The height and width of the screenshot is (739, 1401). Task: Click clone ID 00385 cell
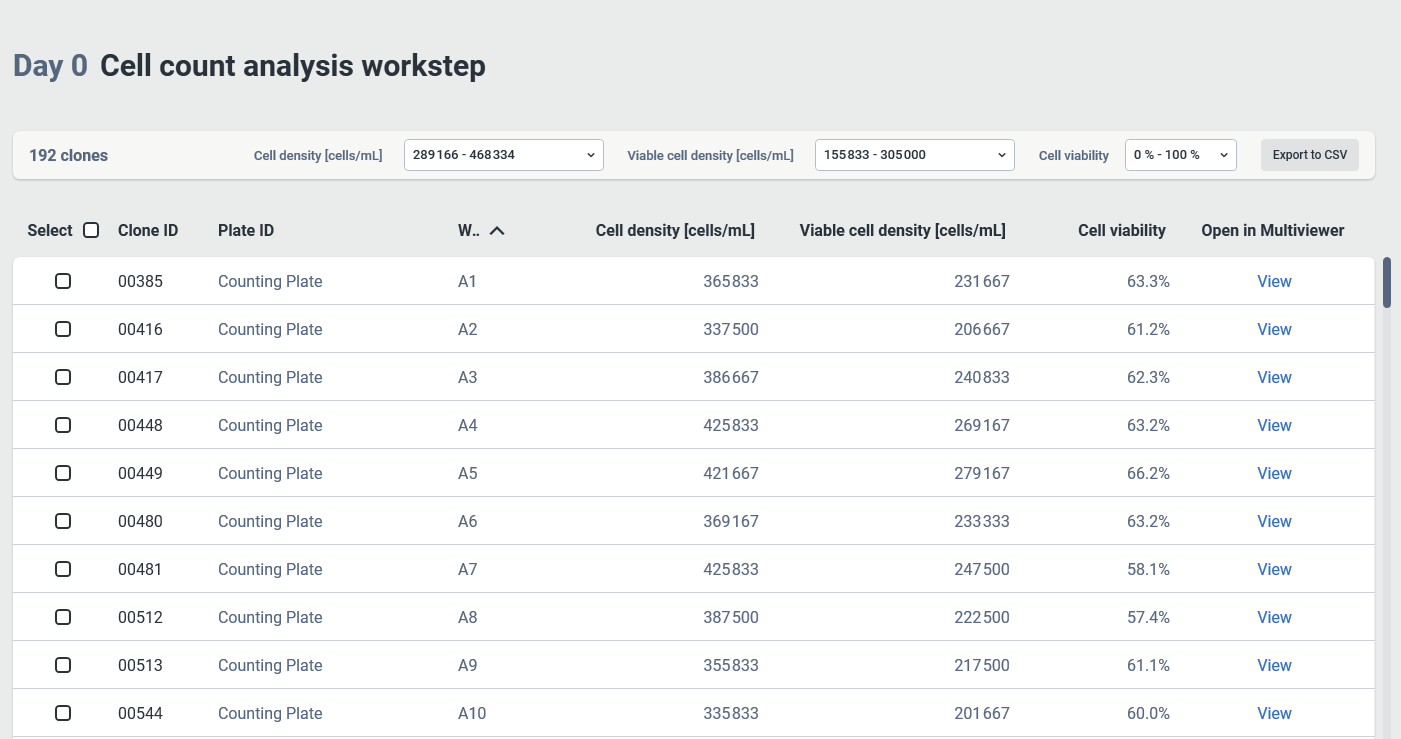[140, 281]
